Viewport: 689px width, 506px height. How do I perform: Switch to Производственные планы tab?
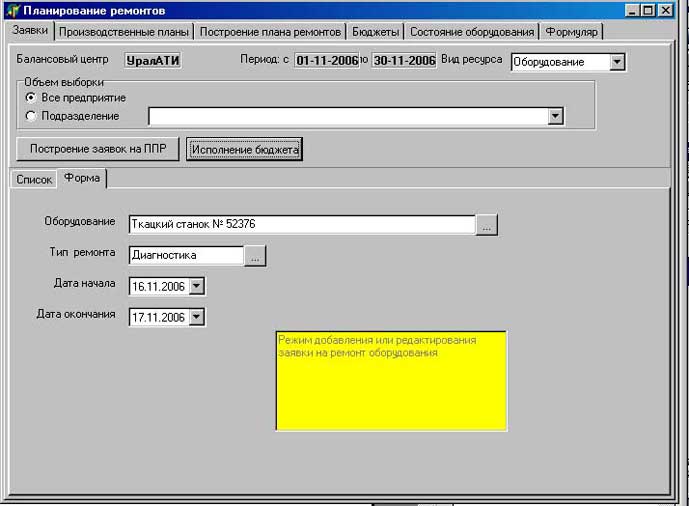point(124,32)
